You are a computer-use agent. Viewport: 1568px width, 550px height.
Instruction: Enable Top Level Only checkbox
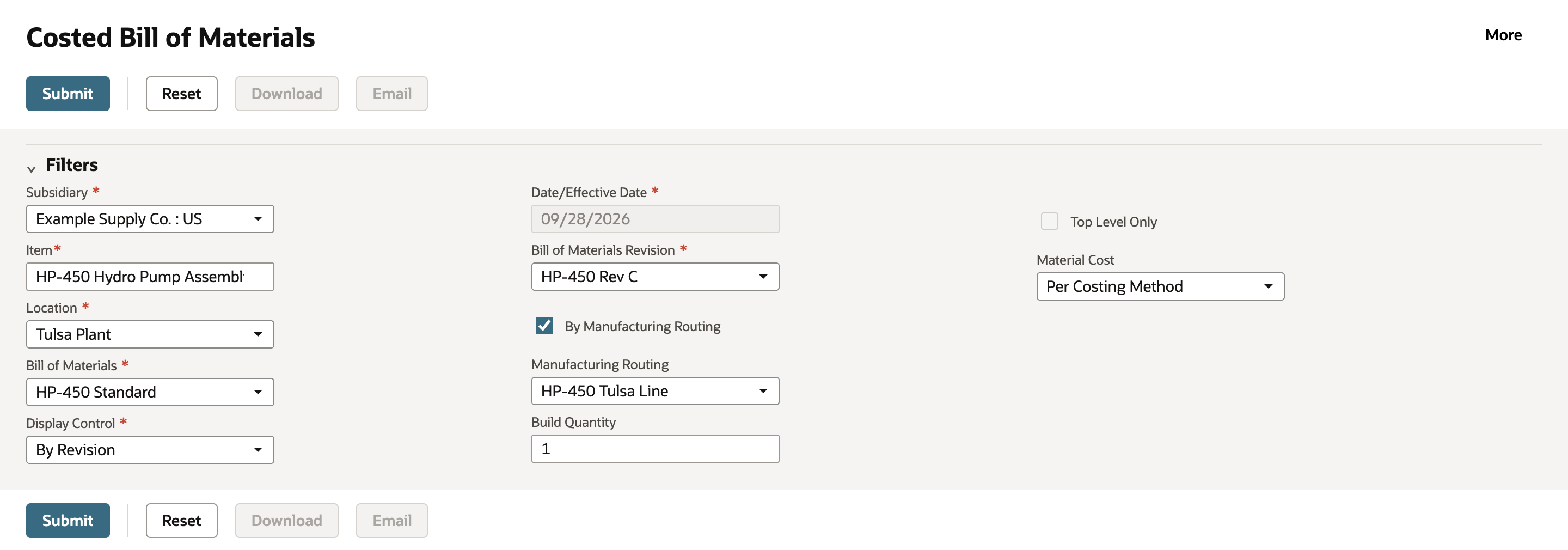pyautogui.click(x=1049, y=221)
